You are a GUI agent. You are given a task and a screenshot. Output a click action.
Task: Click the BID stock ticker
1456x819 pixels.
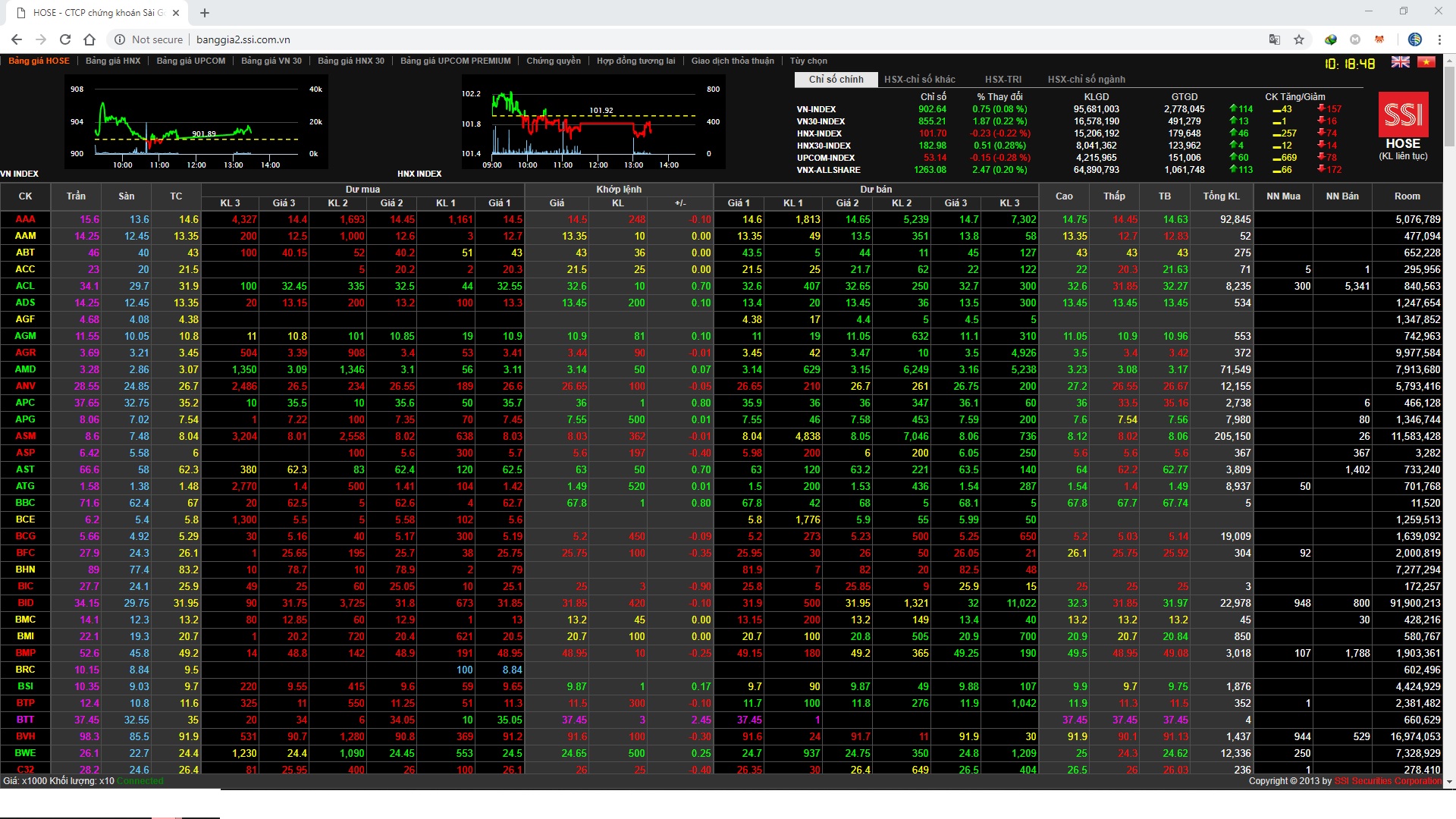coord(25,603)
